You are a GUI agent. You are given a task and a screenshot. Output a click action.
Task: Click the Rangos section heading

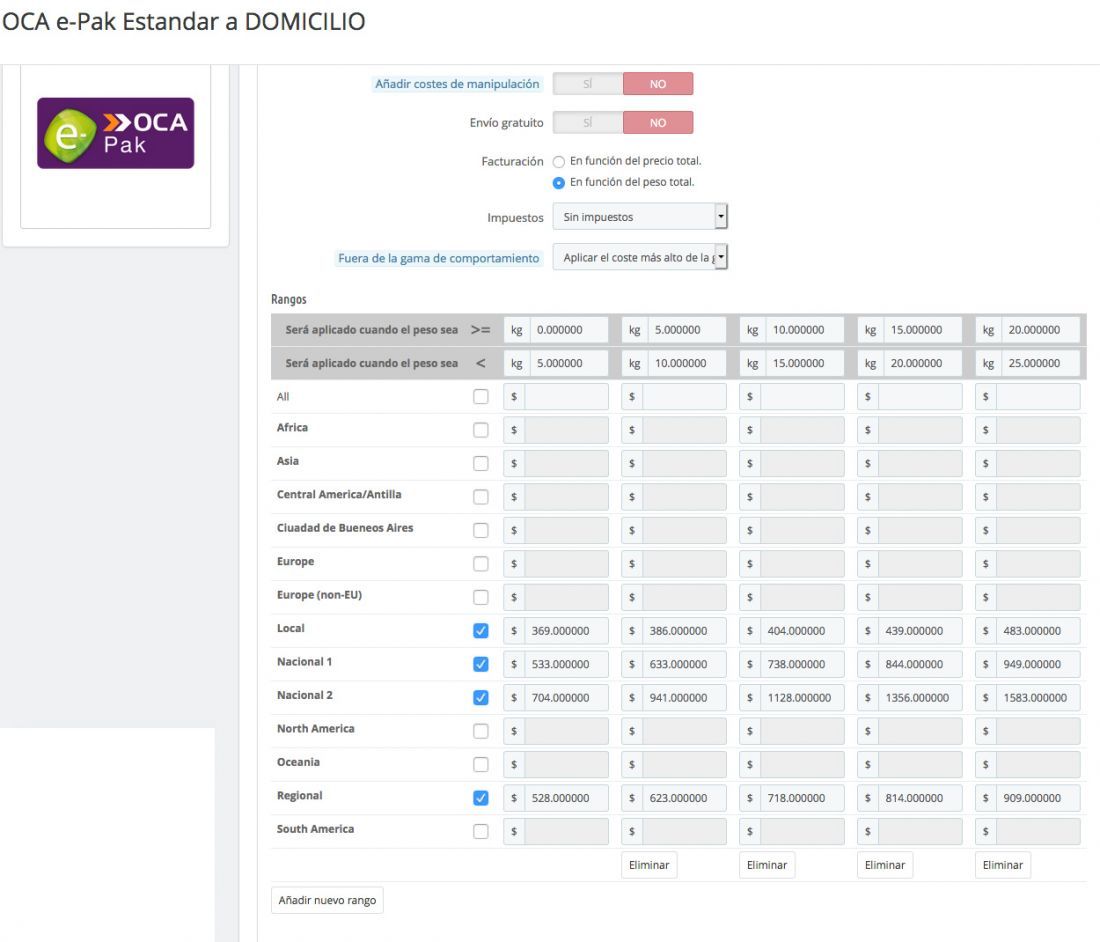coord(288,300)
